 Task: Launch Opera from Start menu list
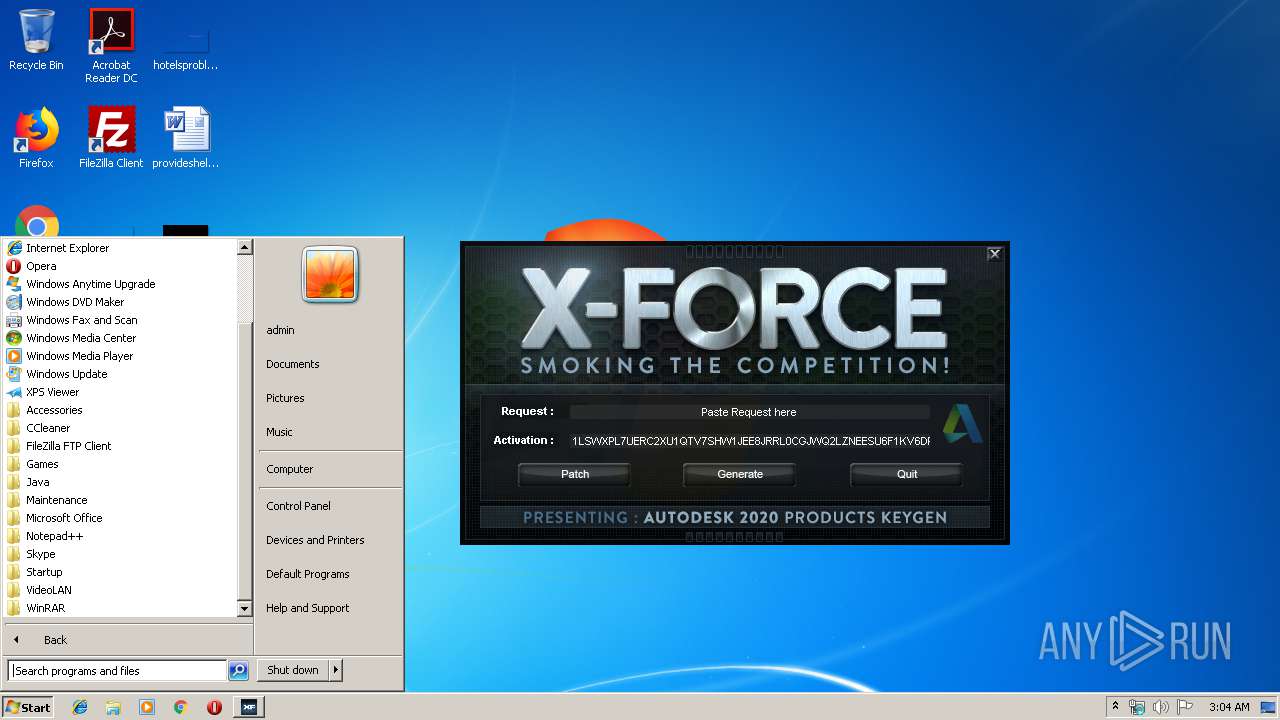41,266
